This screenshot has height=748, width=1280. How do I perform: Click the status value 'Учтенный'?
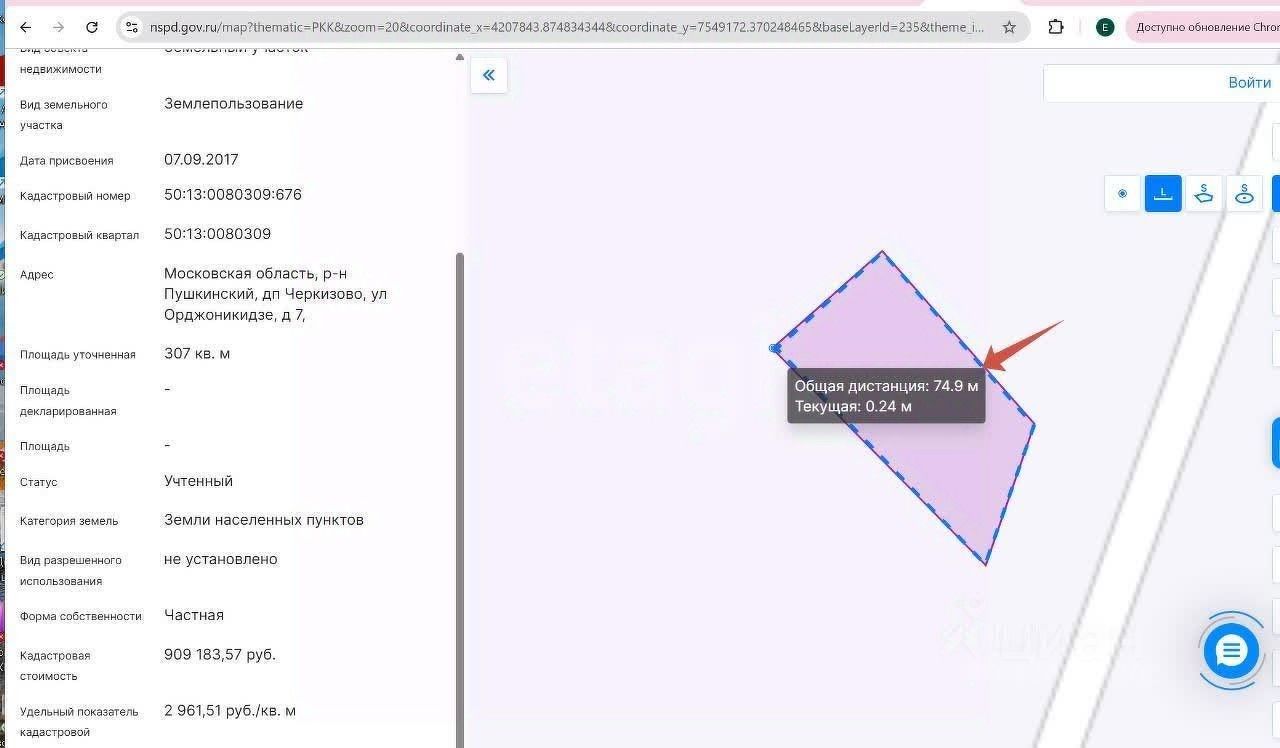pos(198,481)
